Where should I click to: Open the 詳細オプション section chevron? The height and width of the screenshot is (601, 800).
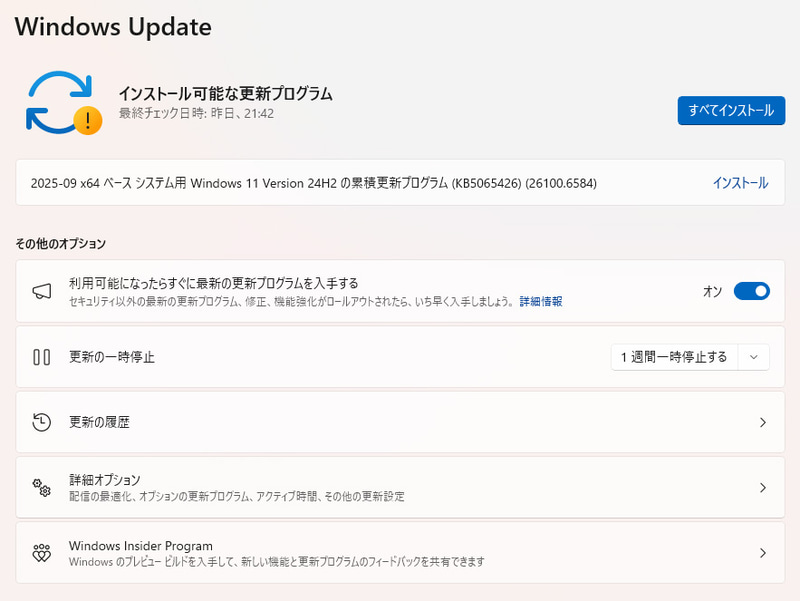coord(765,486)
